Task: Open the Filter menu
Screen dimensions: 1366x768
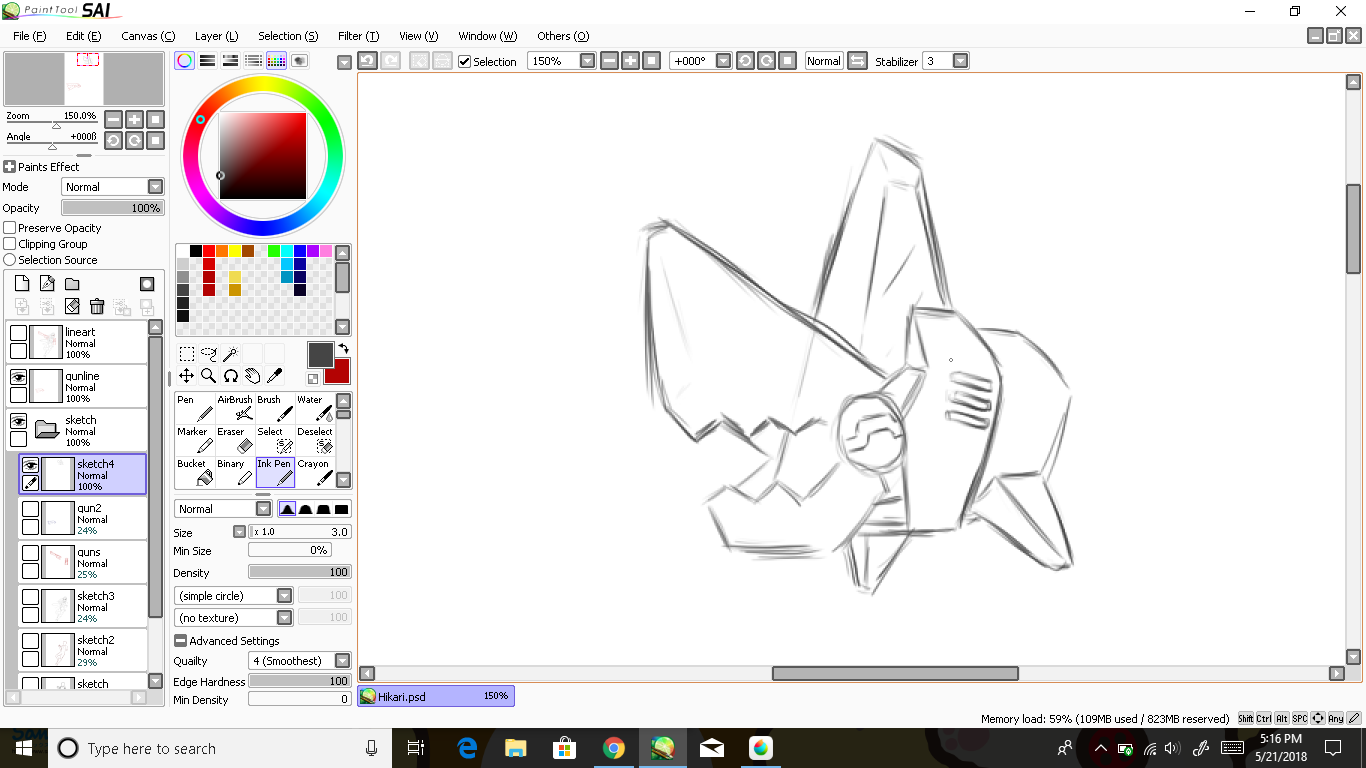Action: [x=358, y=36]
